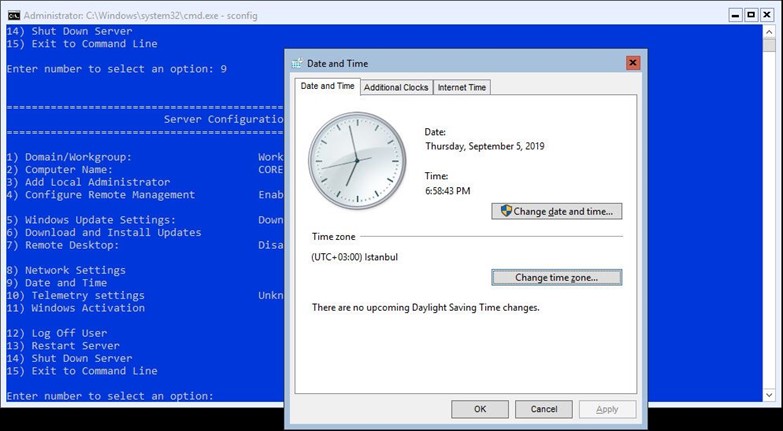Click the console scrollbar down arrow

click(x=770, y=395)
